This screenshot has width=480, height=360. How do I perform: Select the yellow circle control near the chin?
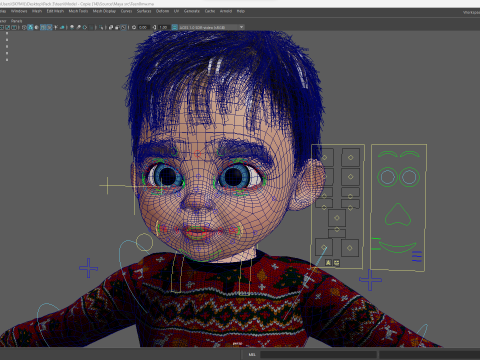[144, 242]
